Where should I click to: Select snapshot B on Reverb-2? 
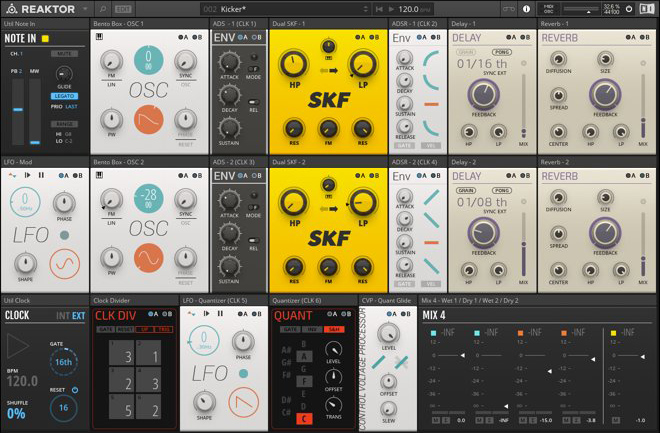pos(644,175)
